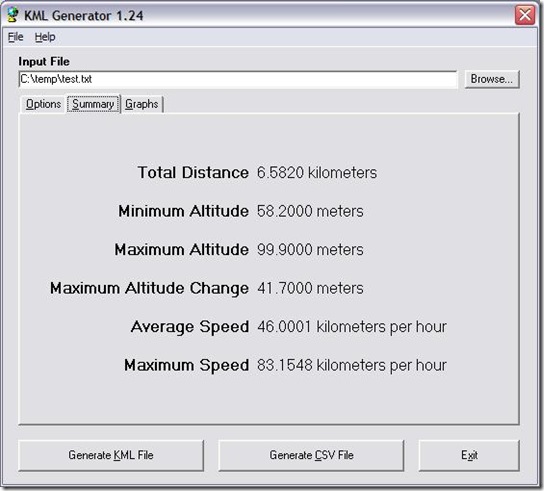Click the Maximum Speed value
The height and width of the screenshot is (491, 544).
click(352, 365)
